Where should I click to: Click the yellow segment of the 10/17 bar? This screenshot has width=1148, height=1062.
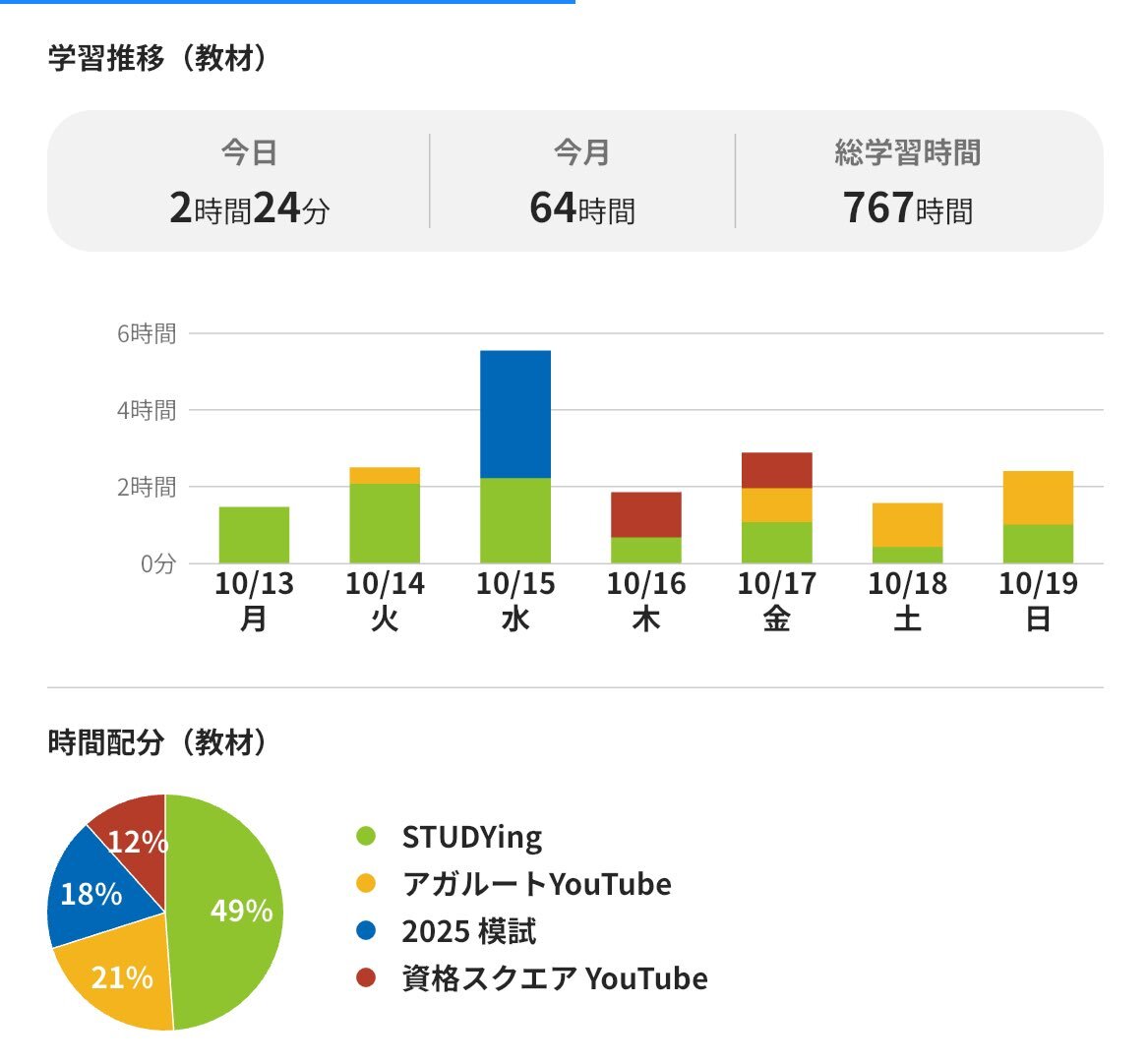tap(777, 505)
